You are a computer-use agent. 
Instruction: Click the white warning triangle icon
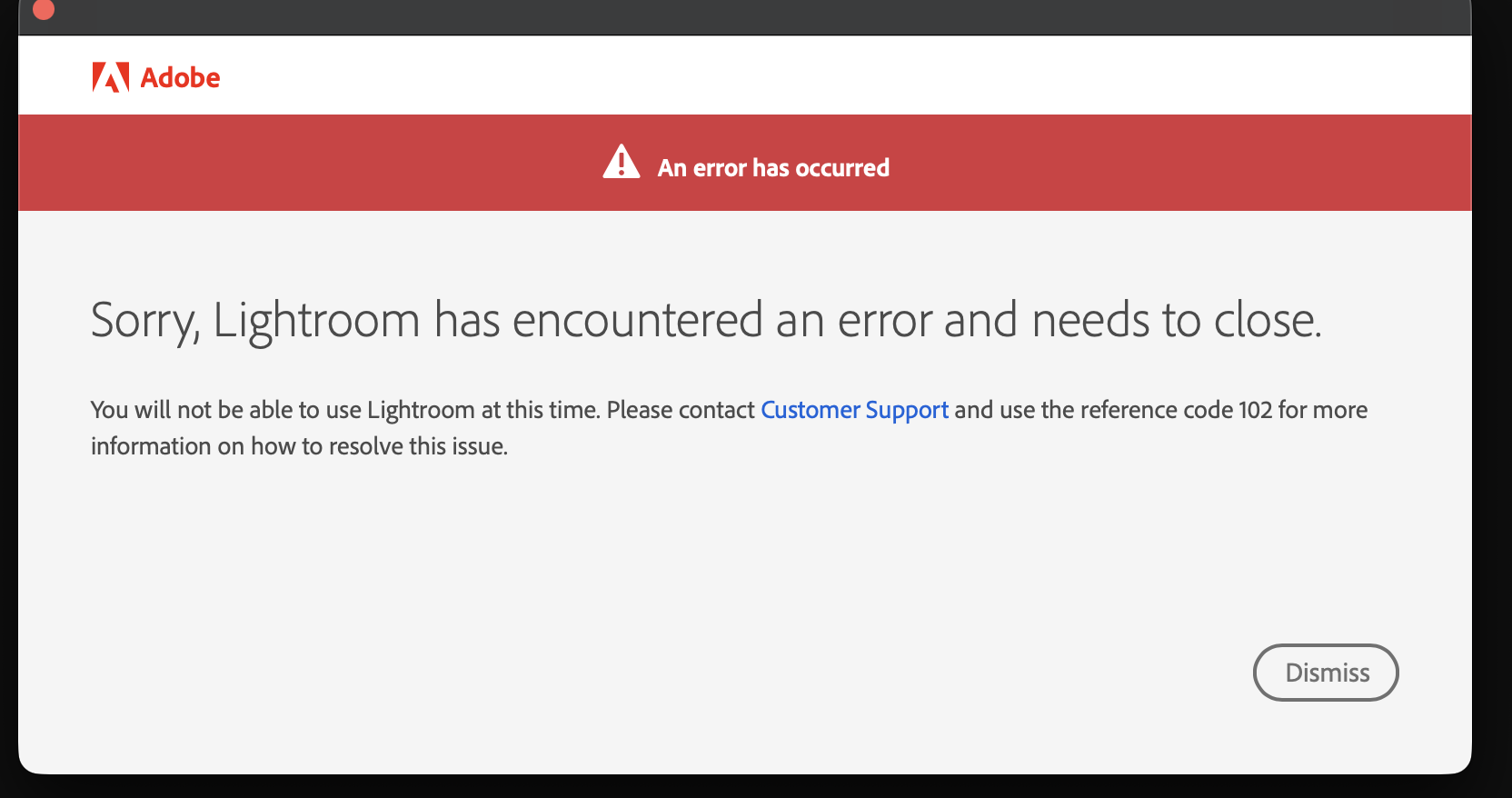[622, 163]
